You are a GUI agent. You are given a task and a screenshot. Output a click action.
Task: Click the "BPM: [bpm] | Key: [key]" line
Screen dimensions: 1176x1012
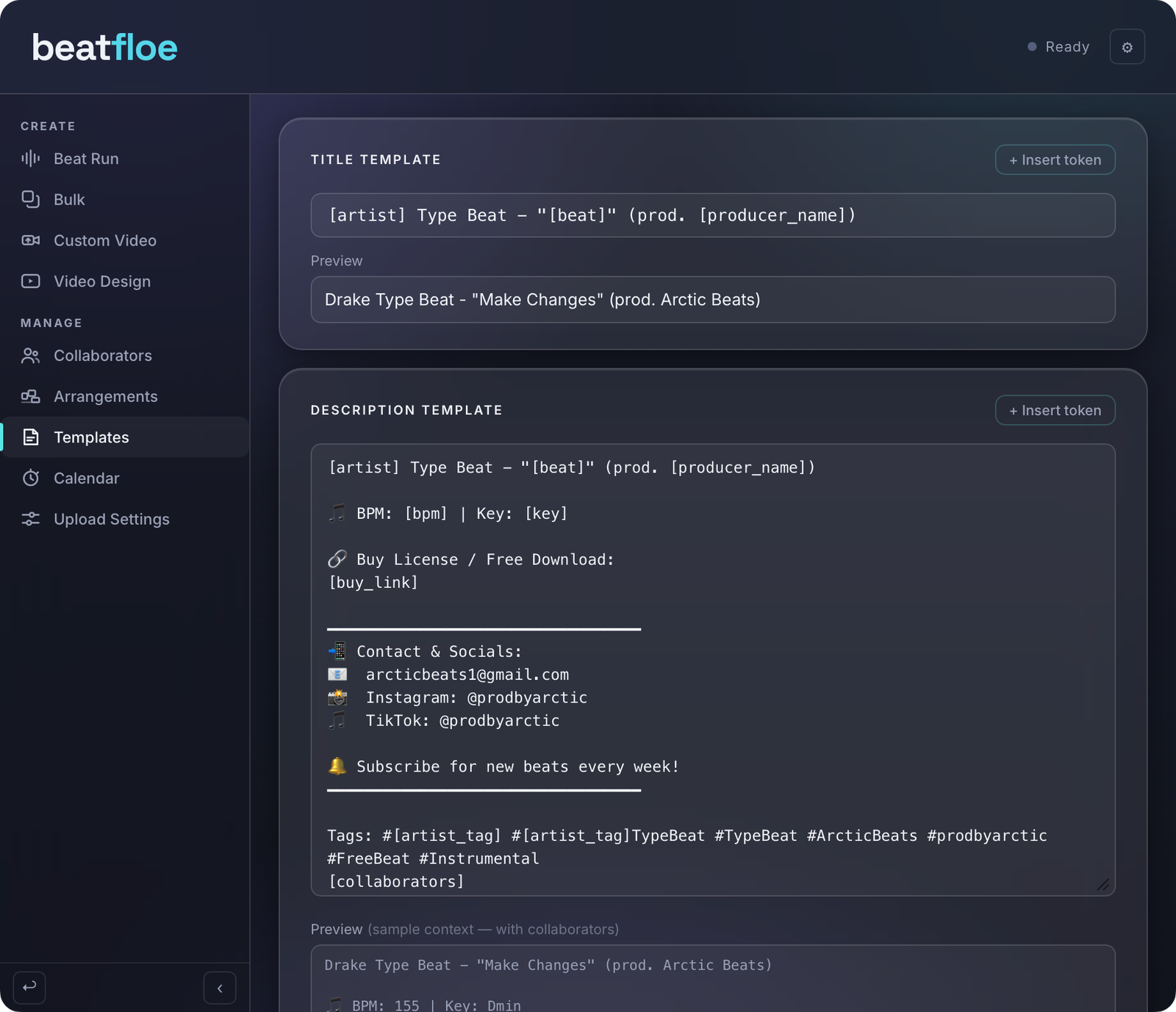[x=448, y=514]
